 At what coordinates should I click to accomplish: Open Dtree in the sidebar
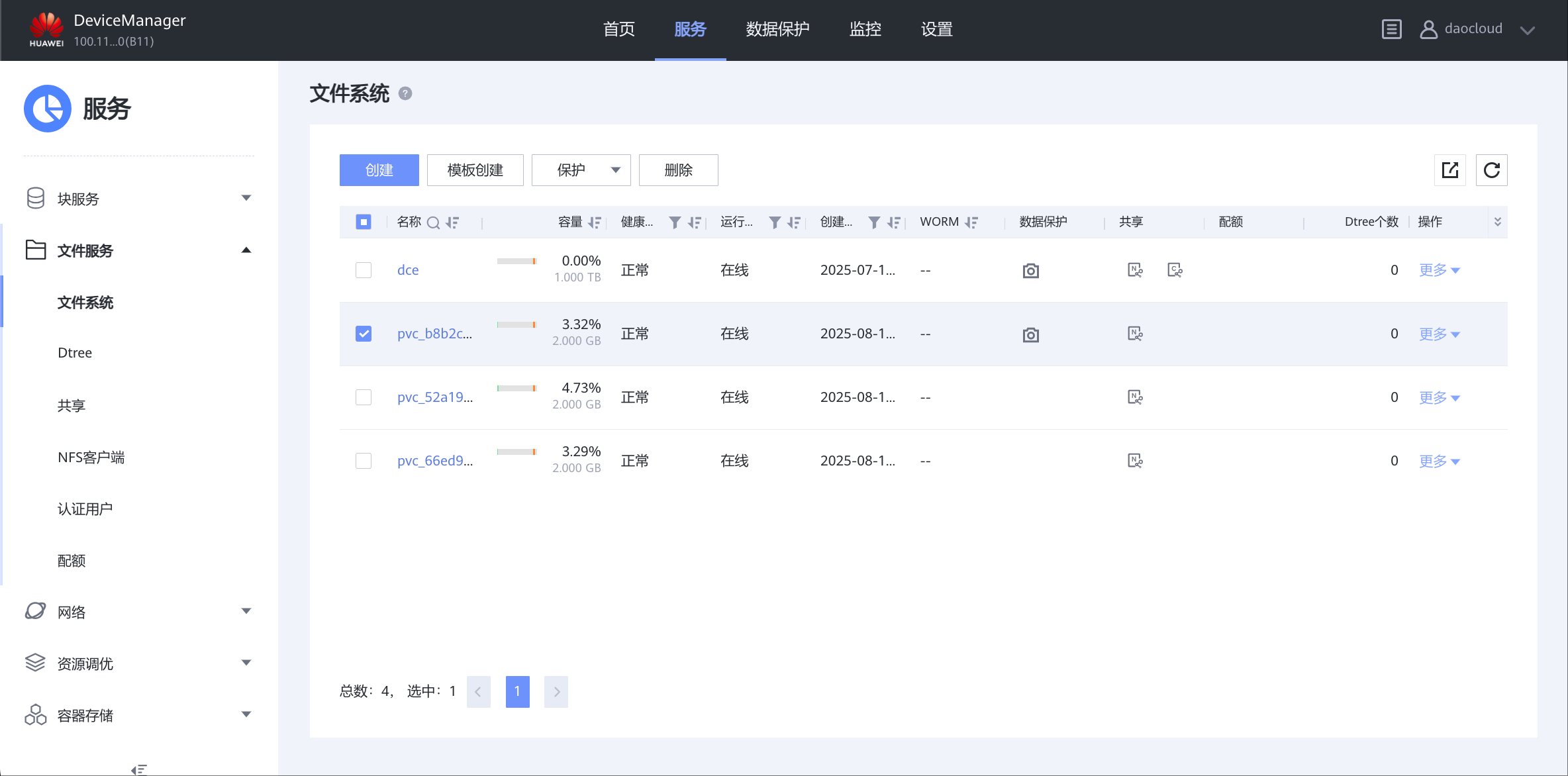click(x=75, y=353)
